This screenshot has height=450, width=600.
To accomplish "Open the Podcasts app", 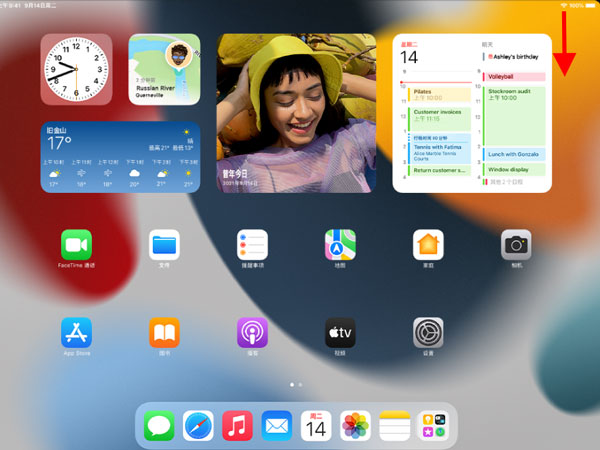I will coord(252,332).
